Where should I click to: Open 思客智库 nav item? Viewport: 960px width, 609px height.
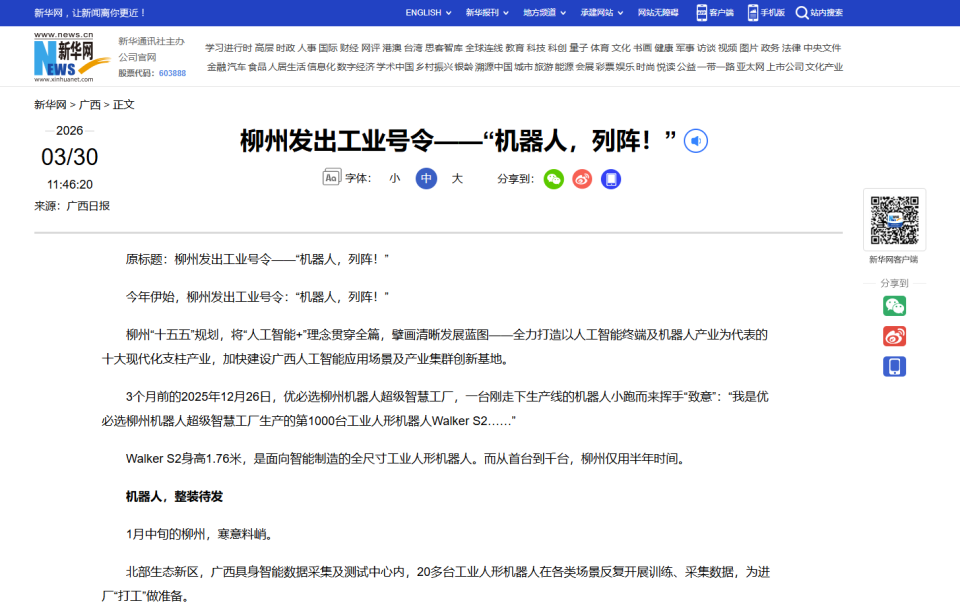point(444,48)
